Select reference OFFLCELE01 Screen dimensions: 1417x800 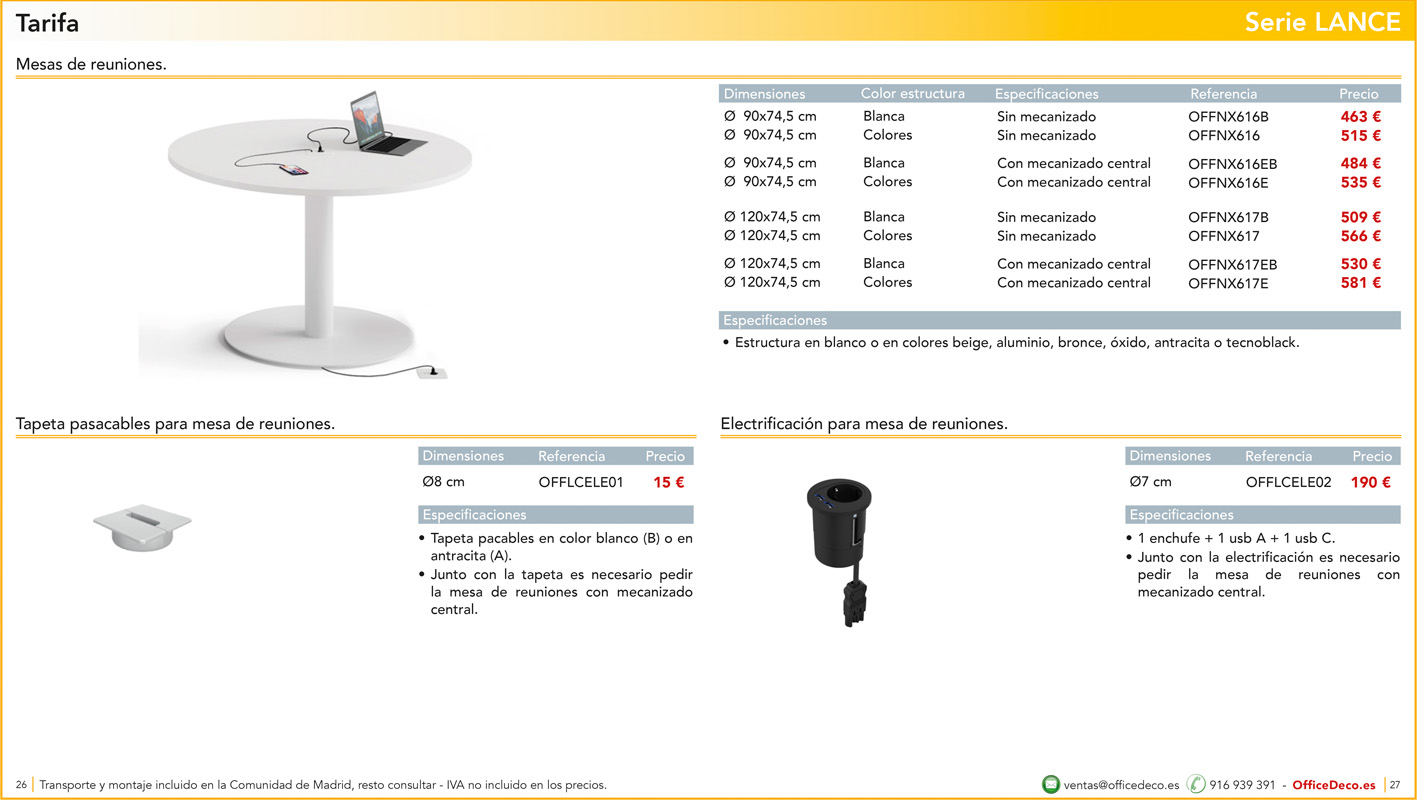click(x=581, y=483)
